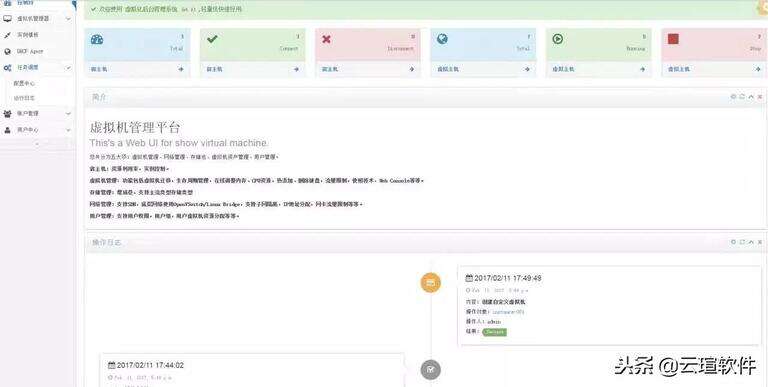Open the 宿主机 link under Disconnect card

click(330, 70)
